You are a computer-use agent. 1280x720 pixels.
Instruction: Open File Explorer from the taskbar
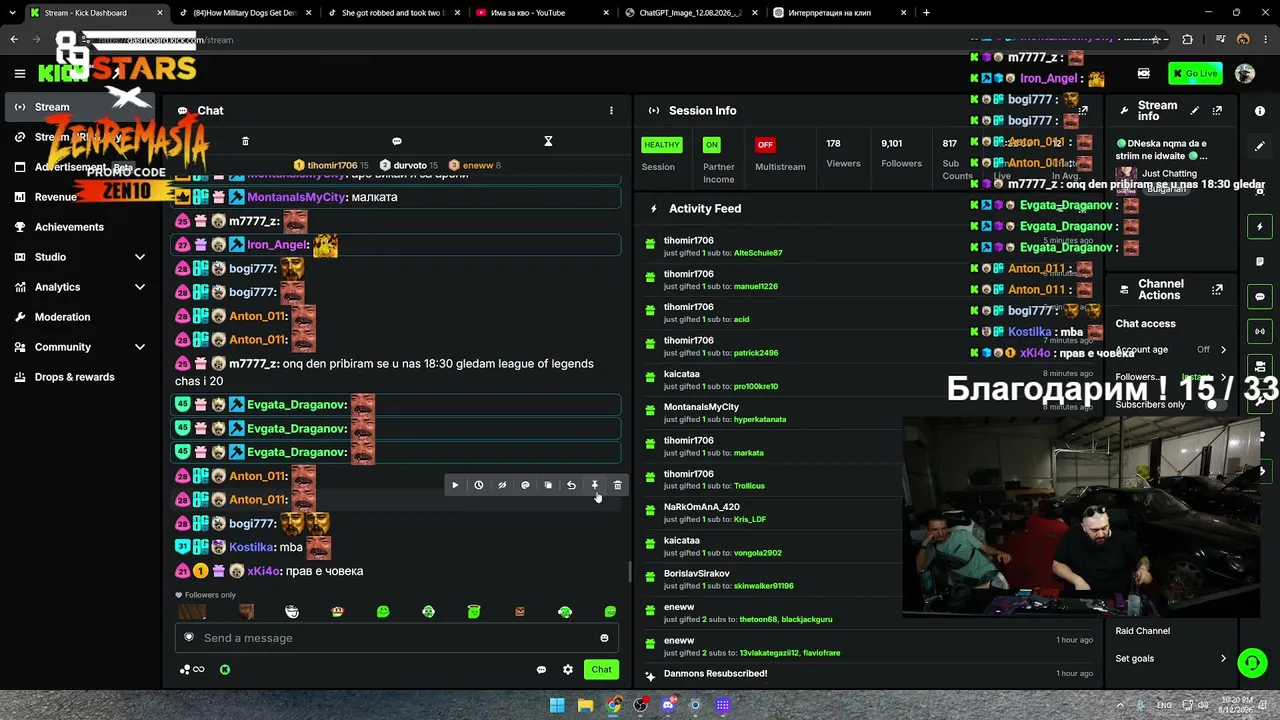(x=586, y=705)
